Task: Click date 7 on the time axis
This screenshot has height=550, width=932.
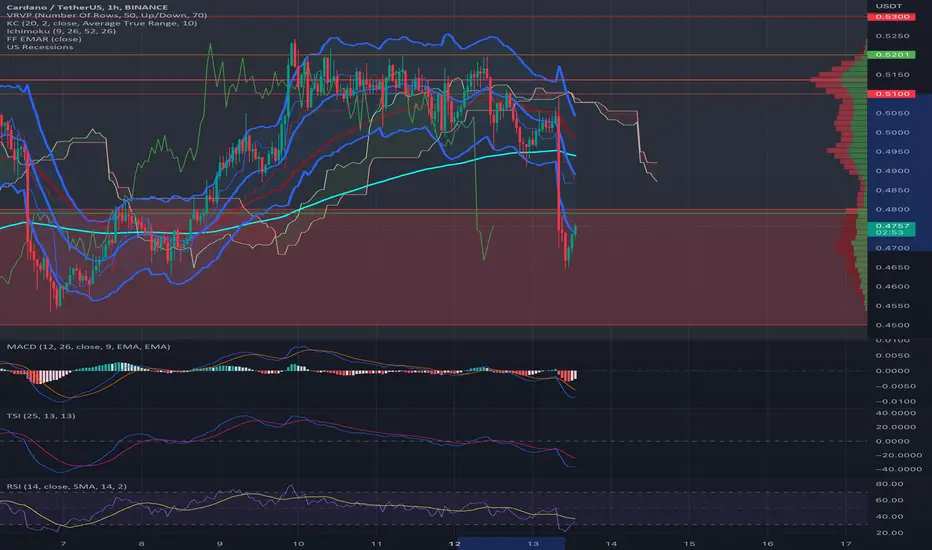Action: click(x=63, y=543)
